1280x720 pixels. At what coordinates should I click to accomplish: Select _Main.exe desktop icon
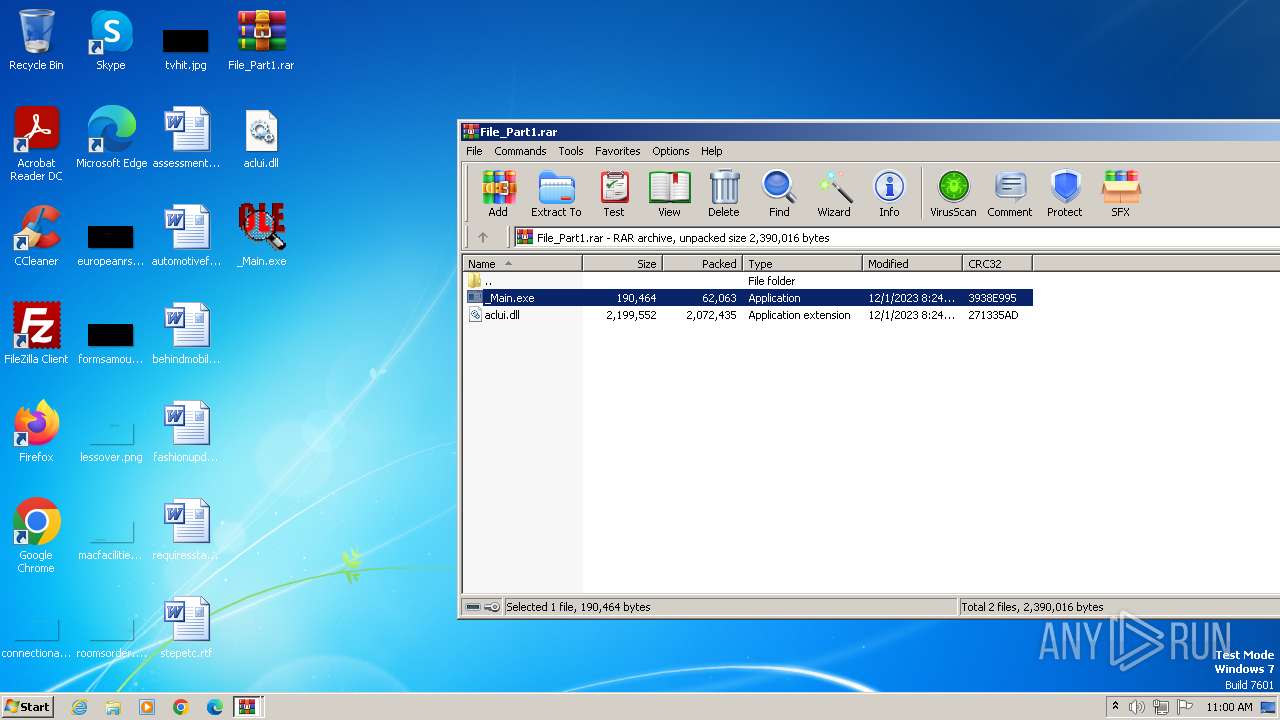click(261, 236)
